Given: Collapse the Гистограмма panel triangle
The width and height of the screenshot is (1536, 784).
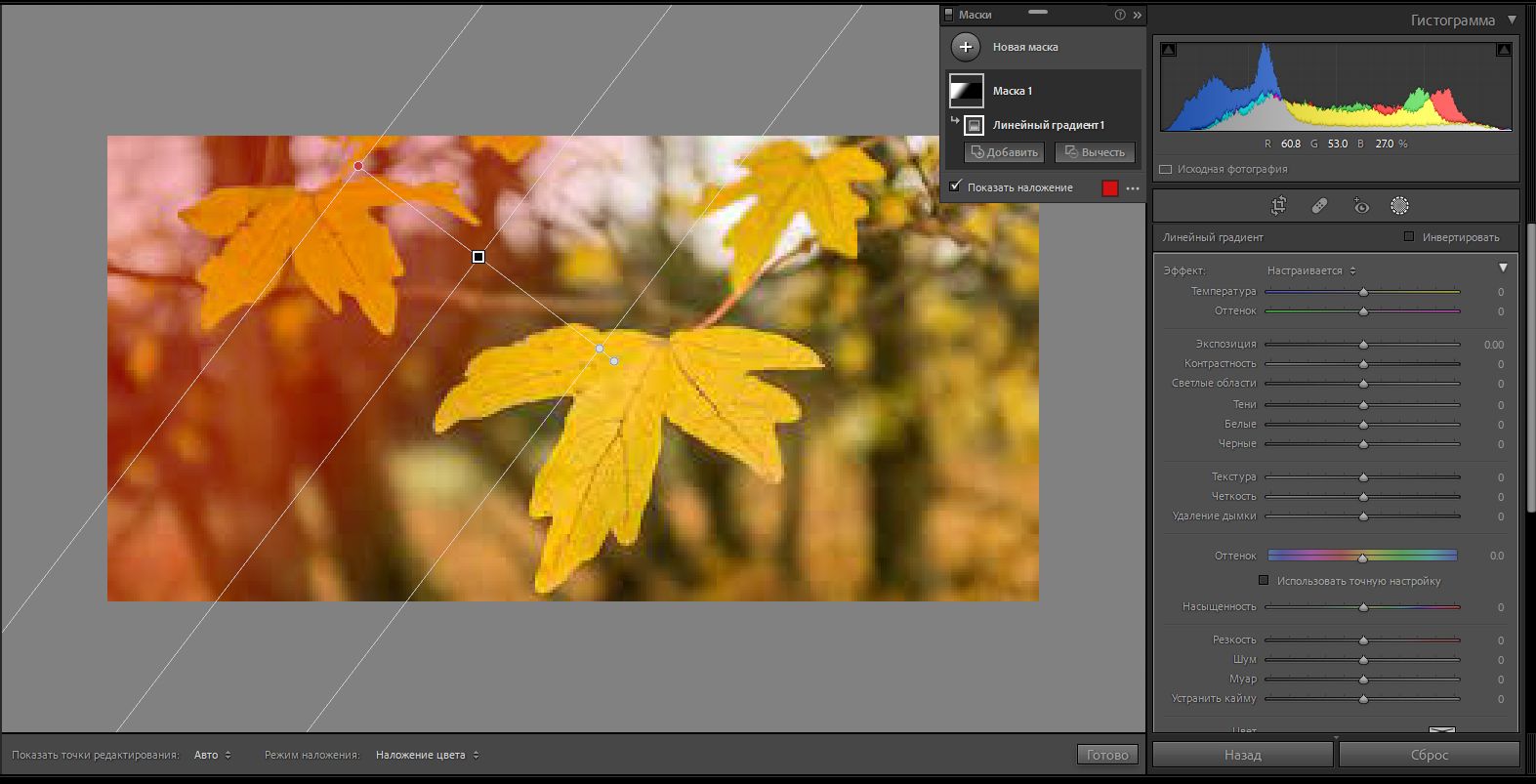Looking at the screenshot, I should [x=1512, y=20].
